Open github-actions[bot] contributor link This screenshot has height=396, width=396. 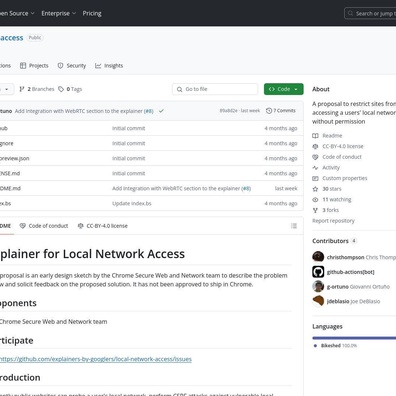350,272
